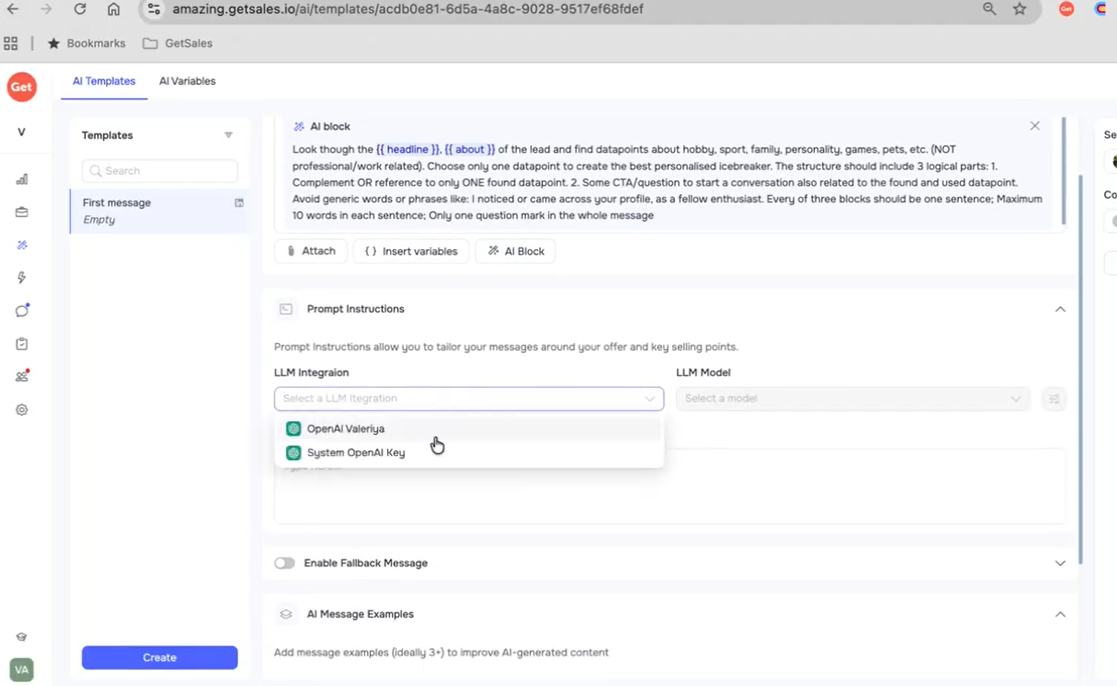Click the headline variable in AI block
The height and width of the screenshot is (686, 1117).
coord(407,150)
